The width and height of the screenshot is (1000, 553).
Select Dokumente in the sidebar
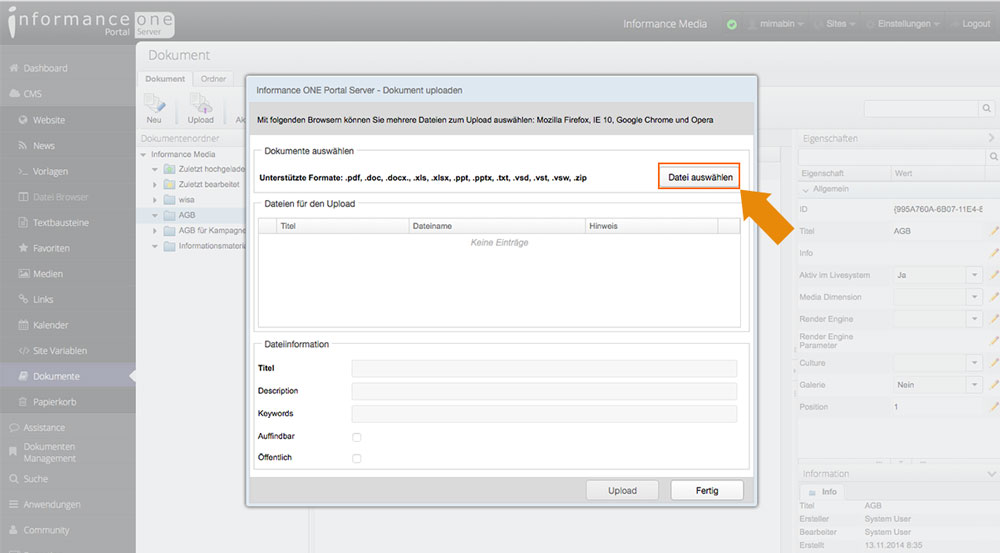click(68, 376)
